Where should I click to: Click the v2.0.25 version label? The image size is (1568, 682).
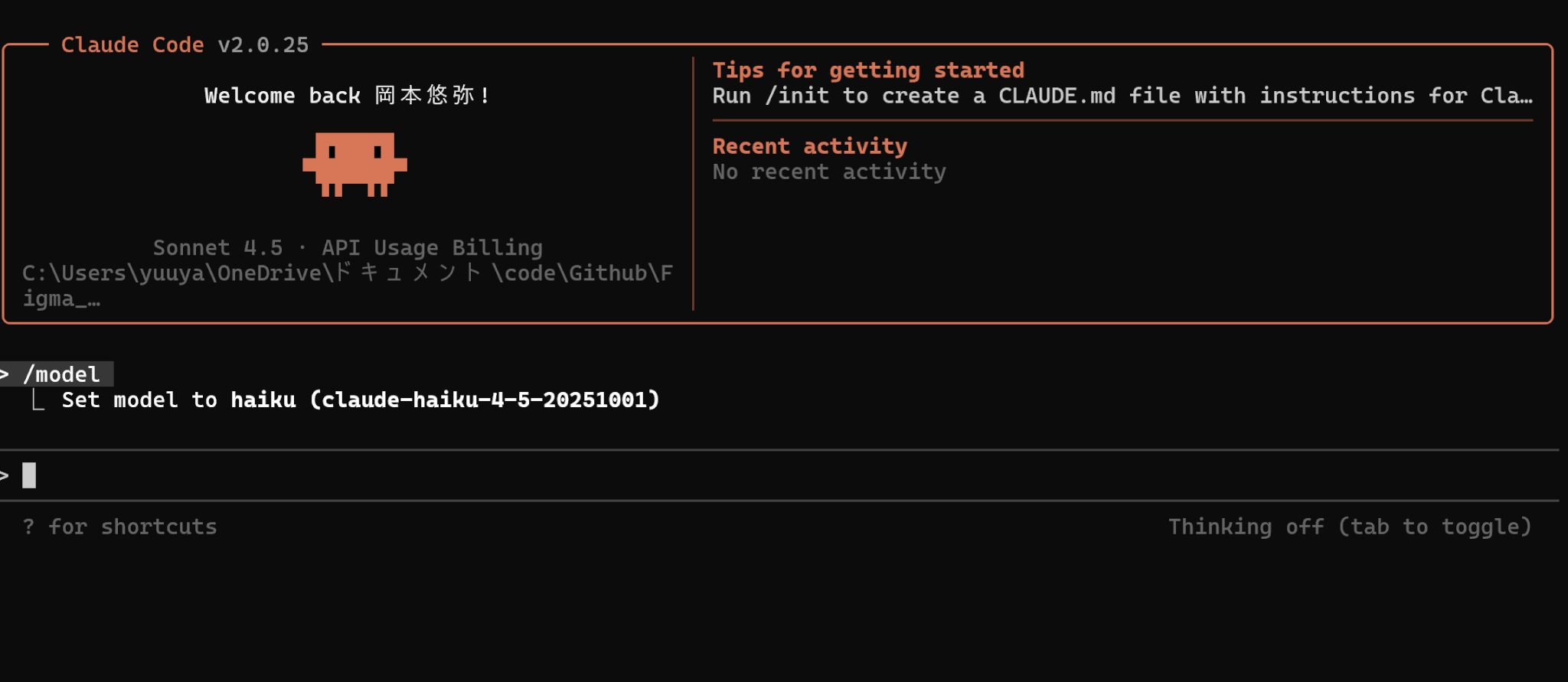[x=263, y=45]
